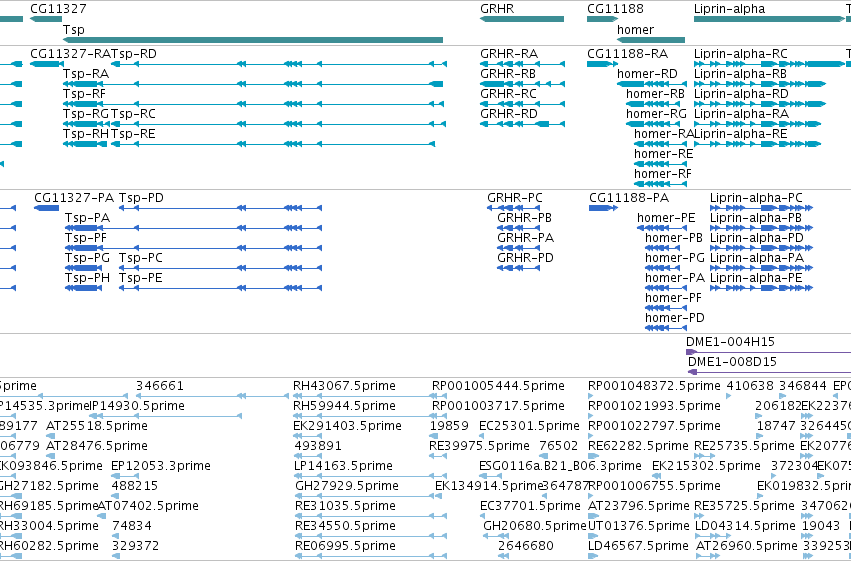
Task: Click protein homer-PE
Action: pos(666,218)
